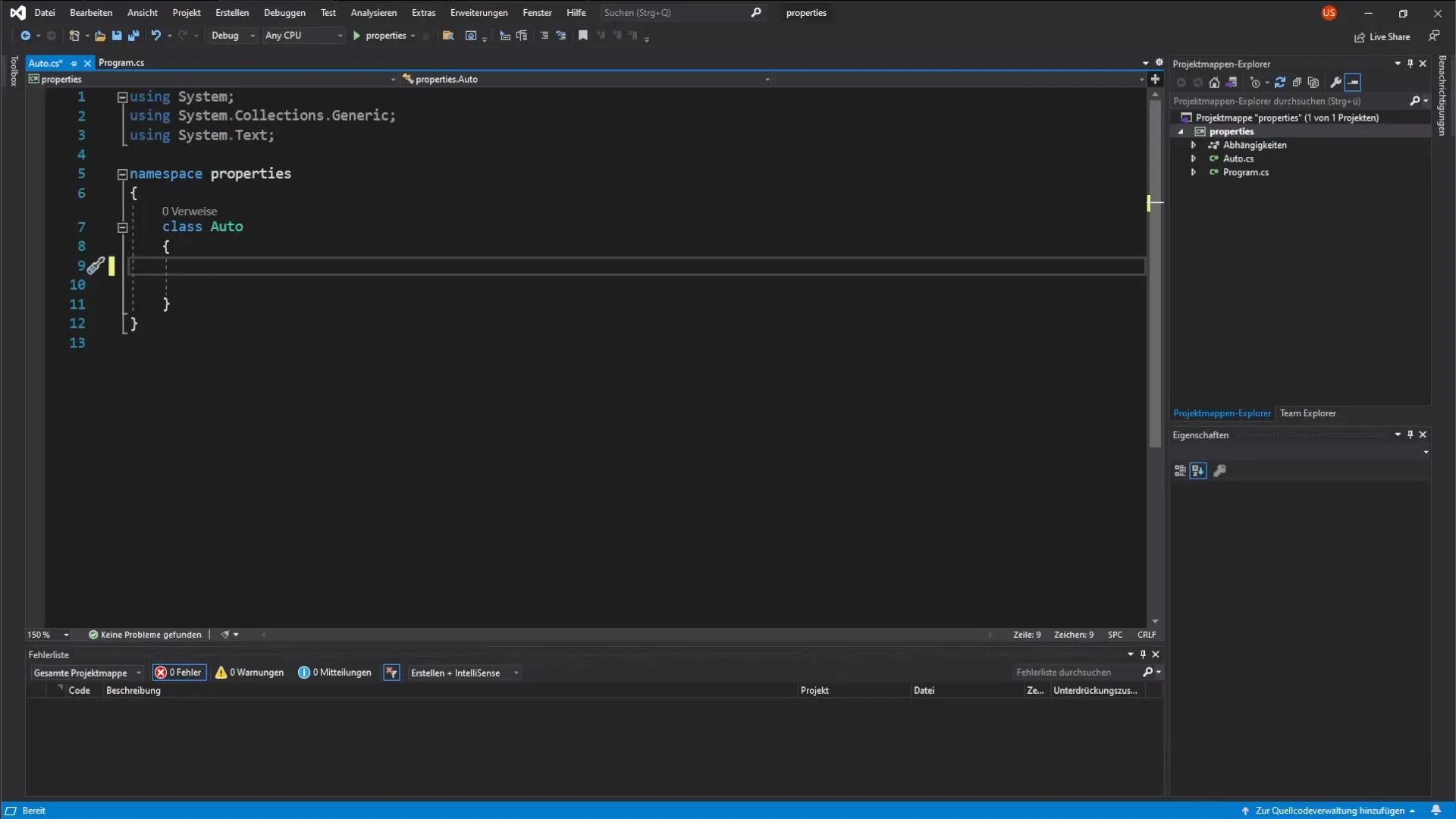Save Auto.cs with the single disk icon
This screenshot has height=819, width=1456.
pyautogui.click(x=117, y=36)
